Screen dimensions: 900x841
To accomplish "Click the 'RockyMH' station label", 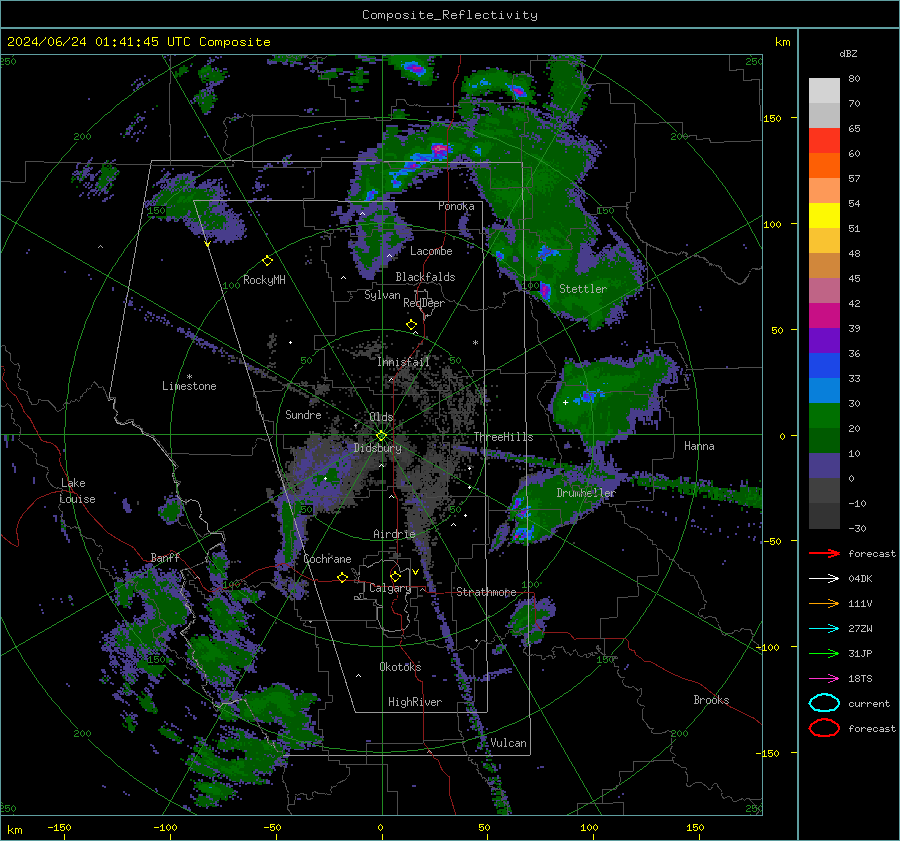I will (264, 280).
